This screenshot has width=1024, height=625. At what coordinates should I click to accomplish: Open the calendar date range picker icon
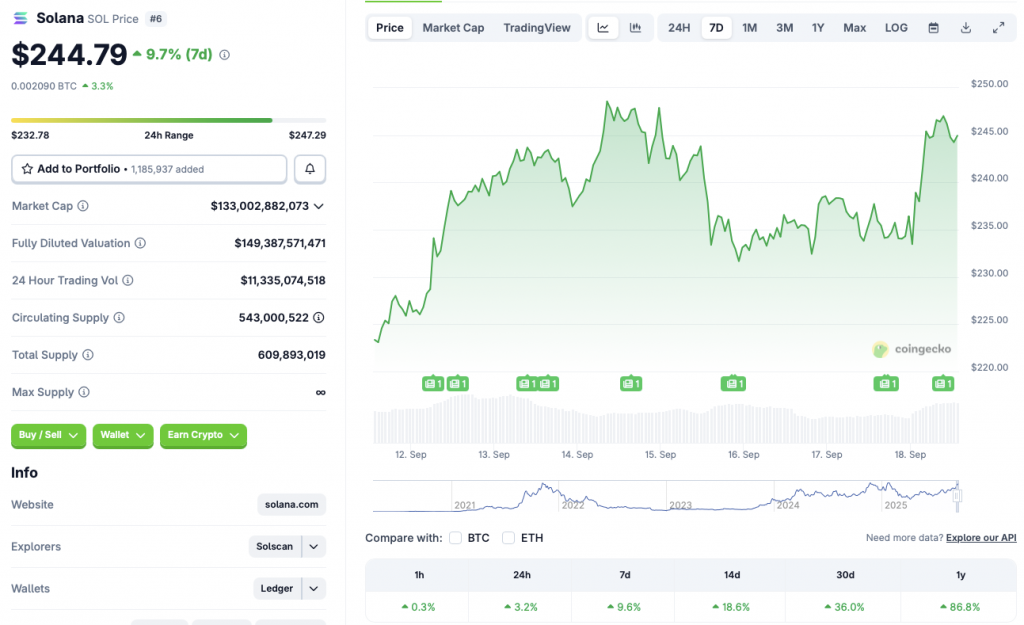[x=934, y=28]
